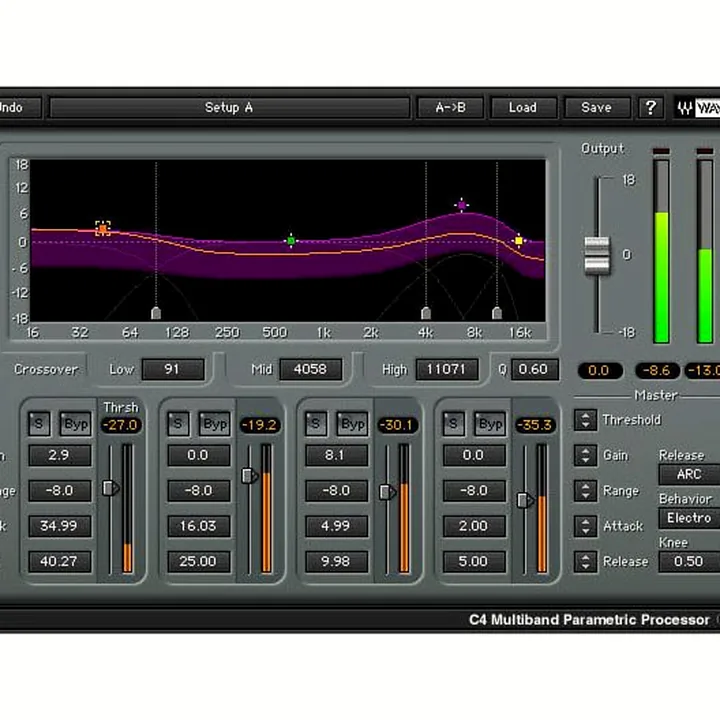Click band one attack value 34.99

60,526
